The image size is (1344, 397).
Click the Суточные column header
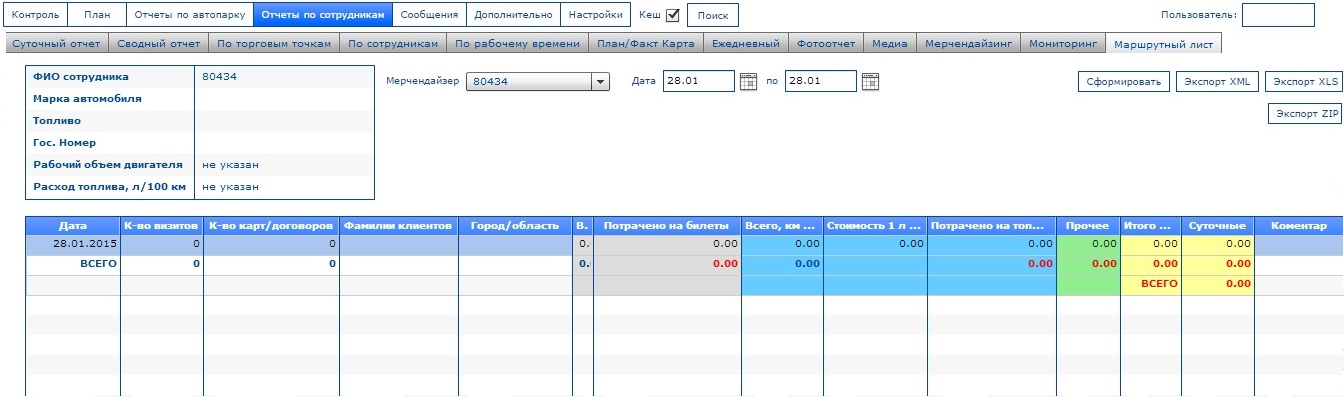click(1218, 226)
